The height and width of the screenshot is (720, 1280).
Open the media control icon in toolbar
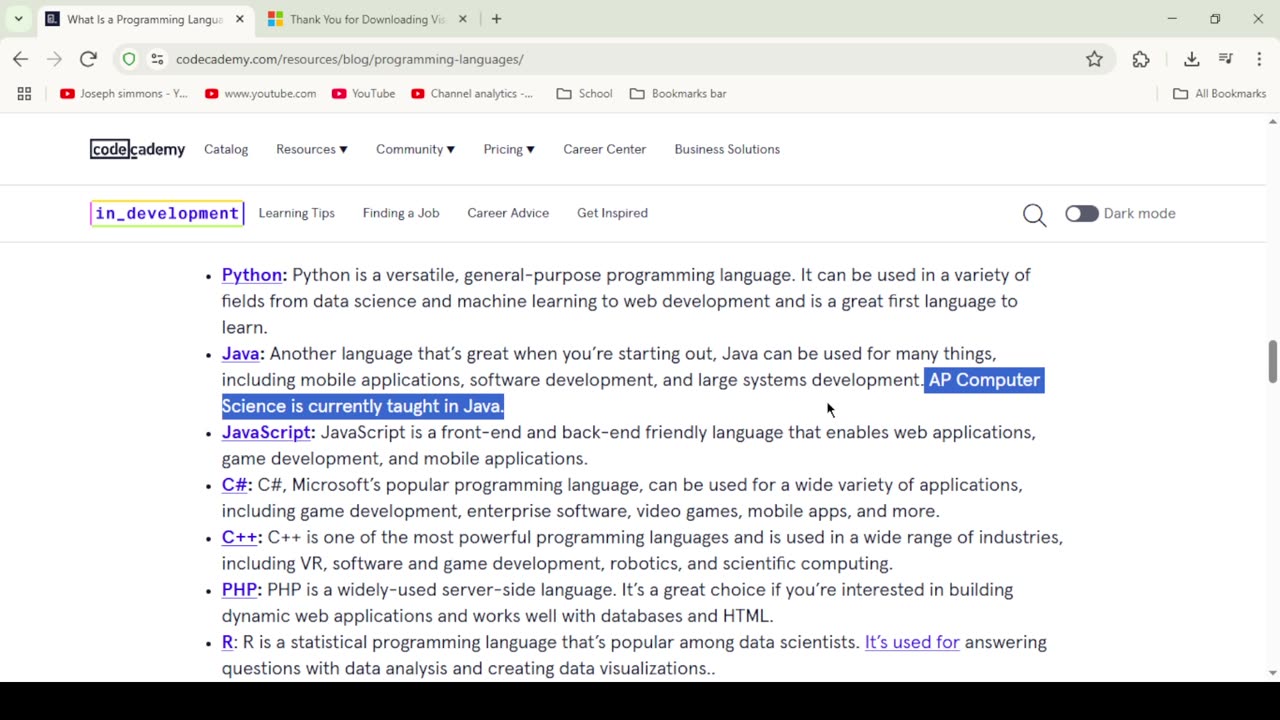tap(1226, 59)
